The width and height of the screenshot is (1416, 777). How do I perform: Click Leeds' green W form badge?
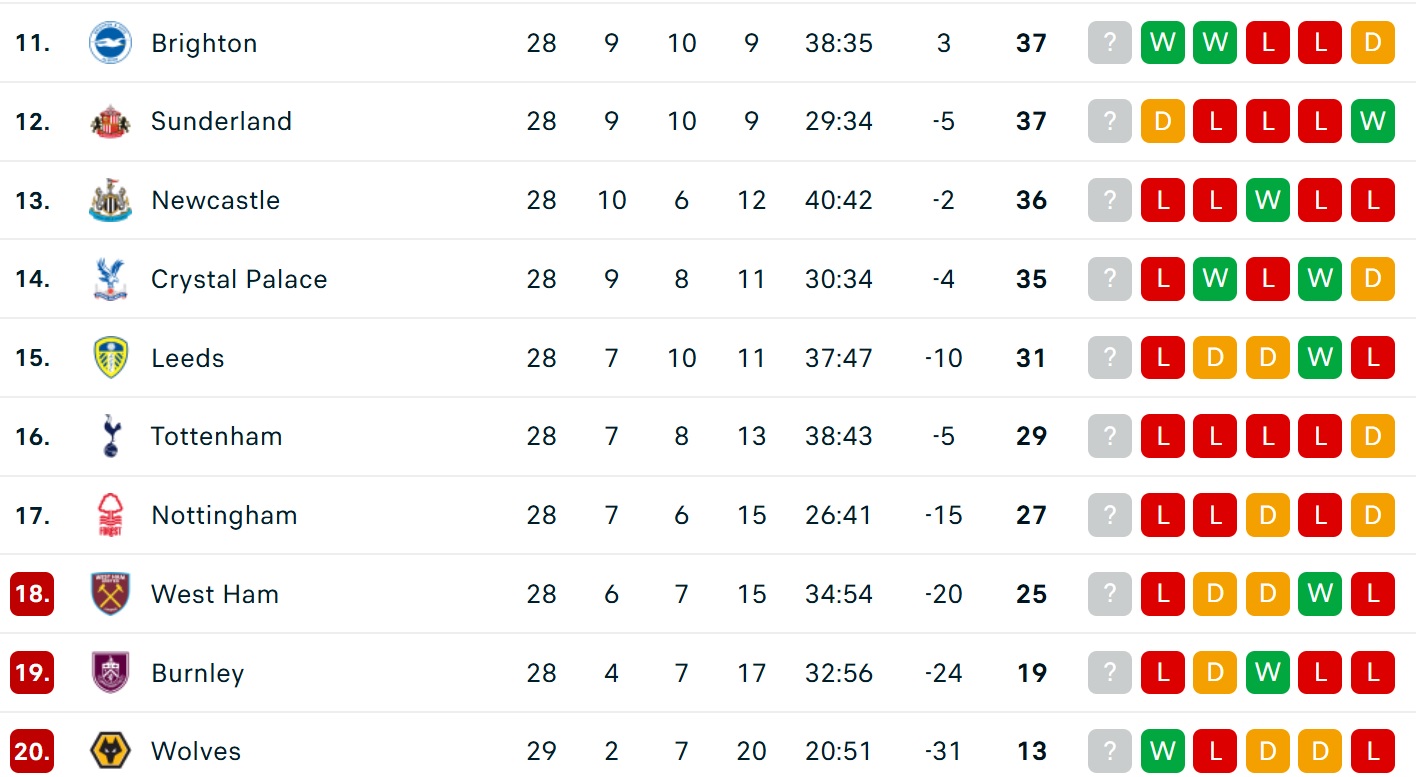point(1320,358)
